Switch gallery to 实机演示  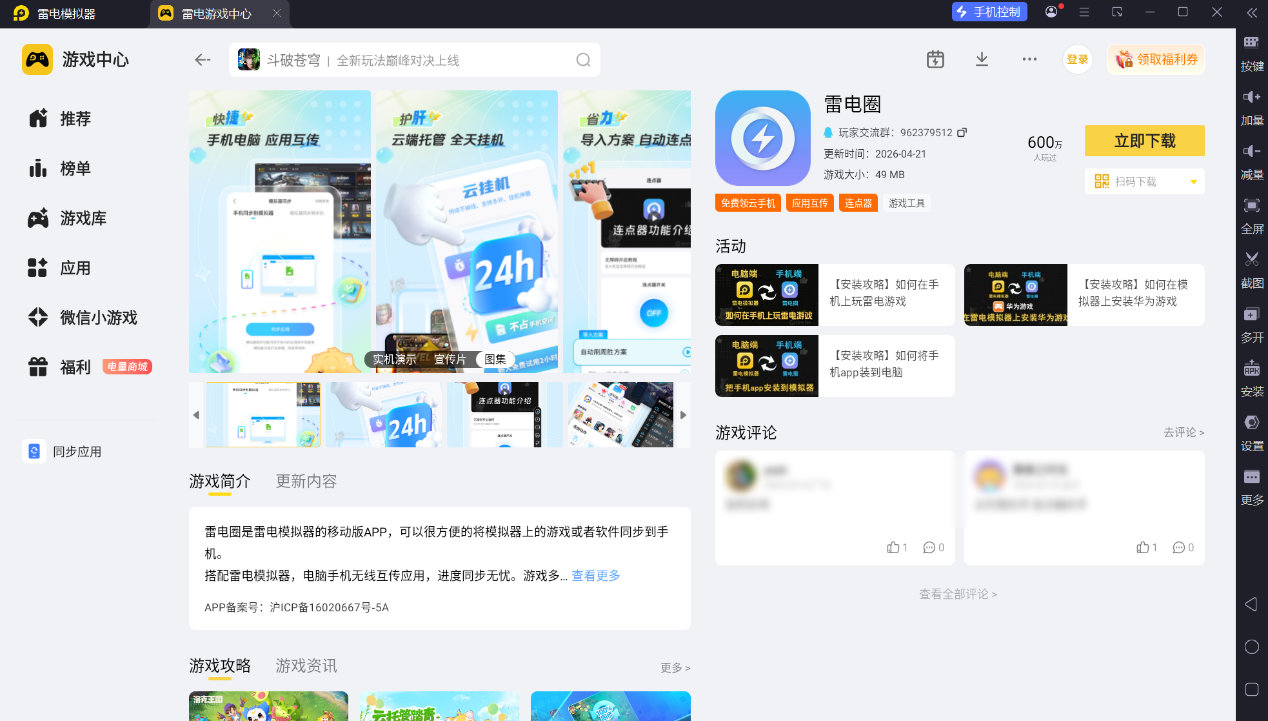point(394,359)
